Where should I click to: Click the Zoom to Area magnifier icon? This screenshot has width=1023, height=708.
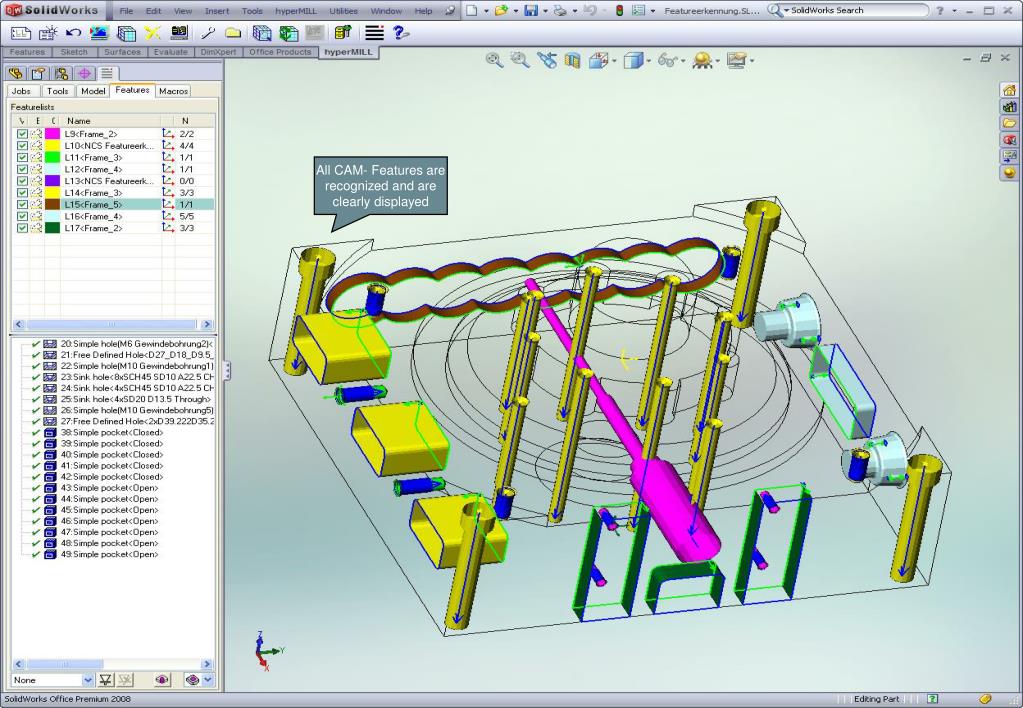[x=520, y=60]
